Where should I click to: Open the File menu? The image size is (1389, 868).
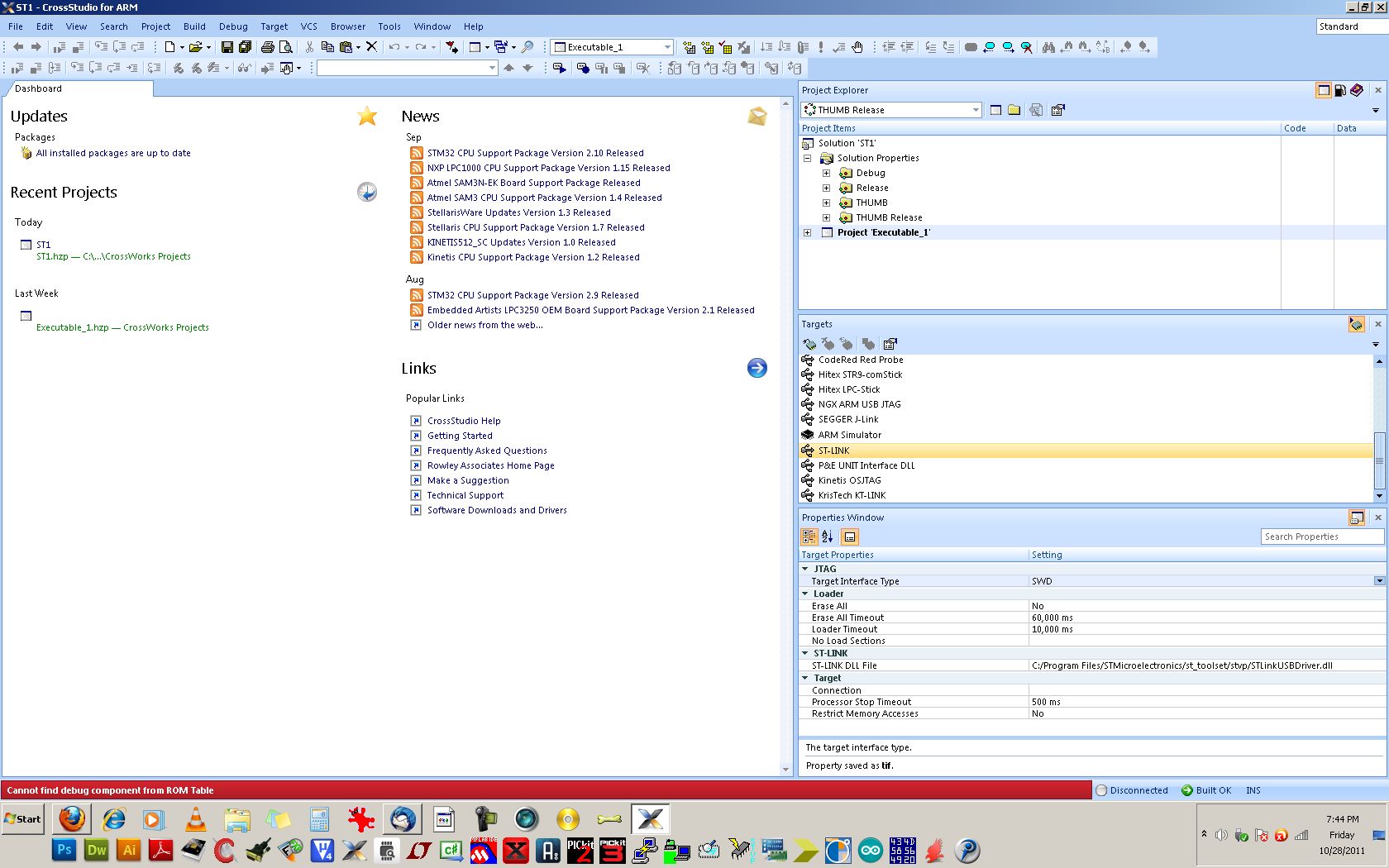[x=16, y=26]
